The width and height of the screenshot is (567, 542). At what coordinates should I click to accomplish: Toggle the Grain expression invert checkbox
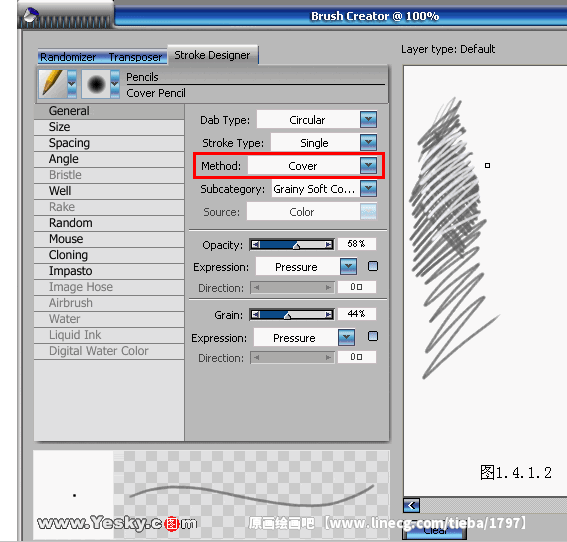(x=373, y=336)
